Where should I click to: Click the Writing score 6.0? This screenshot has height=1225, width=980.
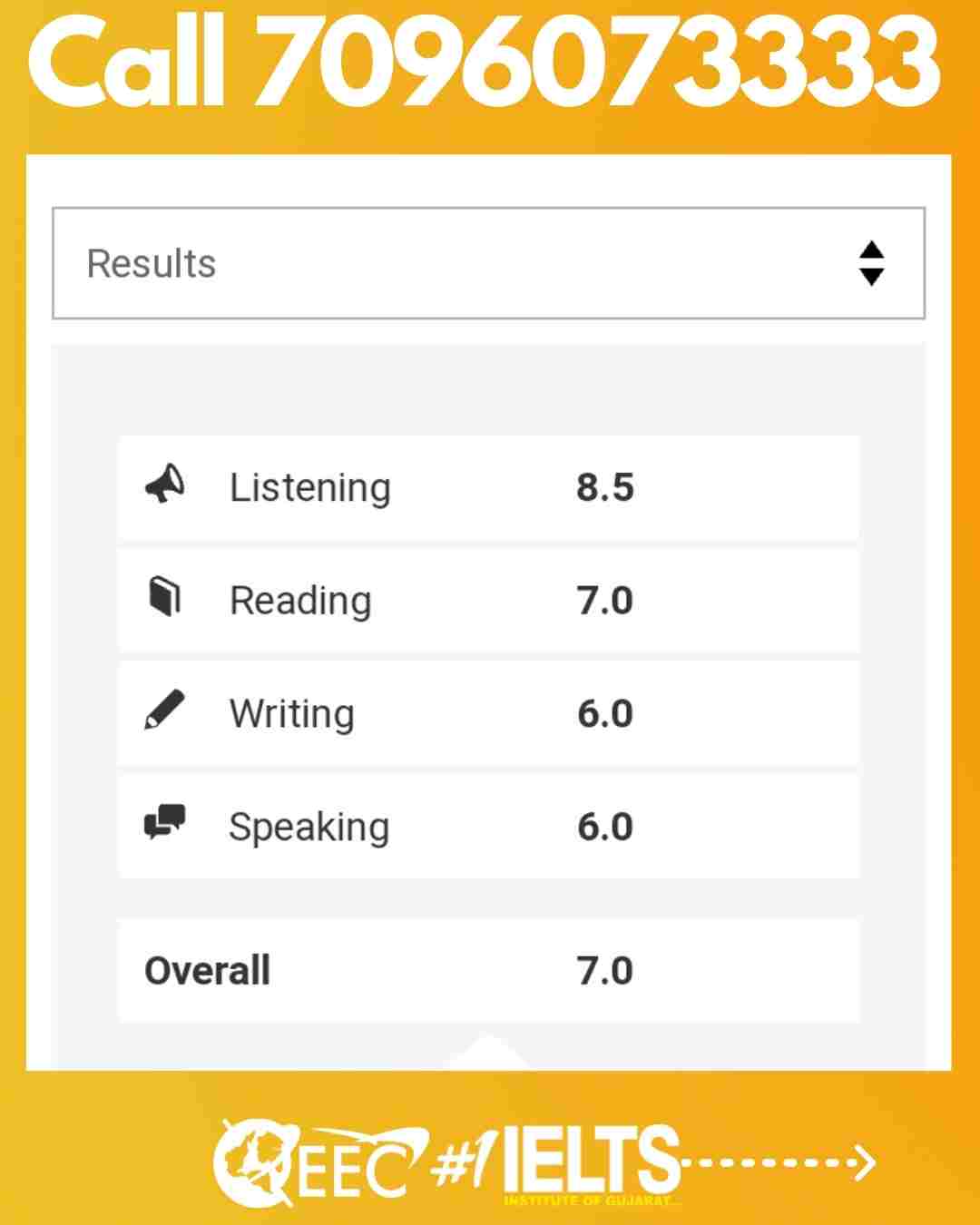[605, 714]
